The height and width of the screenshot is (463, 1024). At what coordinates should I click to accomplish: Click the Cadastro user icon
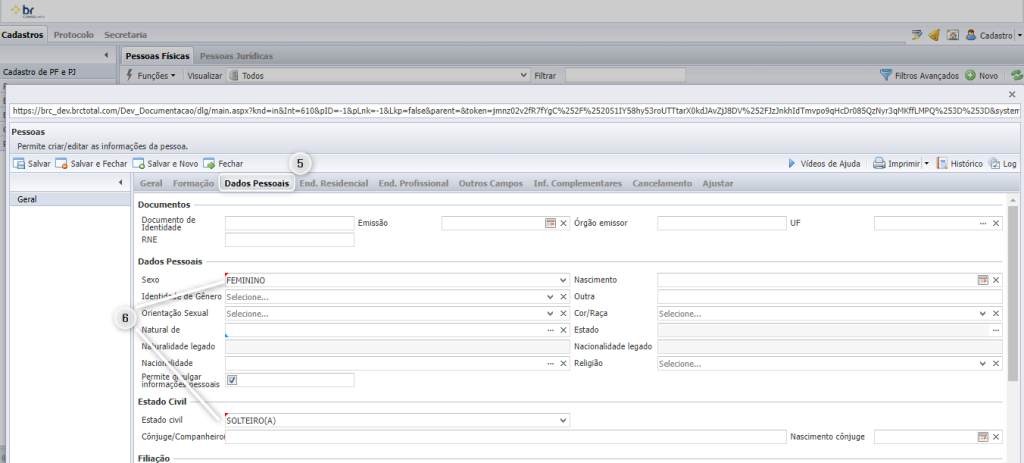pyautogui.click(x=971, y=36)
